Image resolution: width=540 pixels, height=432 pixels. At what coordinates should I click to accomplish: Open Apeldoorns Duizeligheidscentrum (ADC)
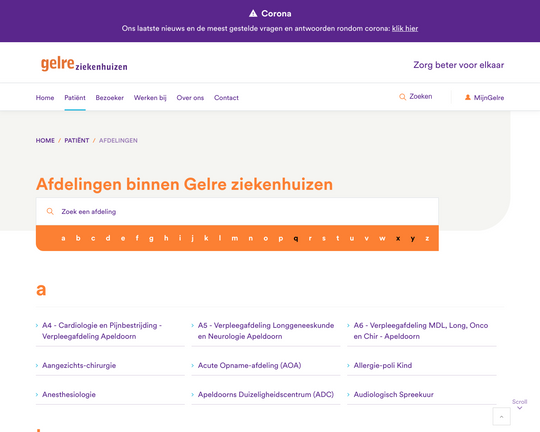pos(266,394)
